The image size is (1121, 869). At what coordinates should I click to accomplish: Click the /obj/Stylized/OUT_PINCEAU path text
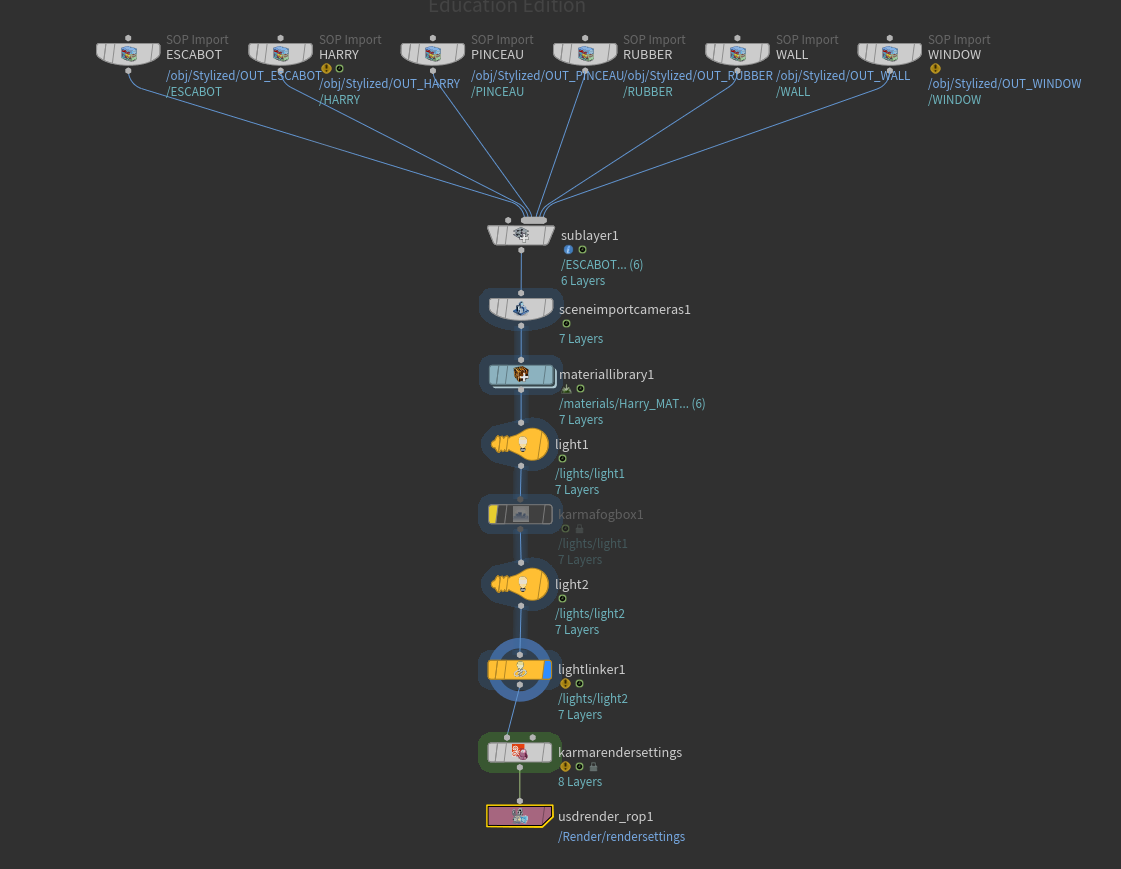(548, 76)
